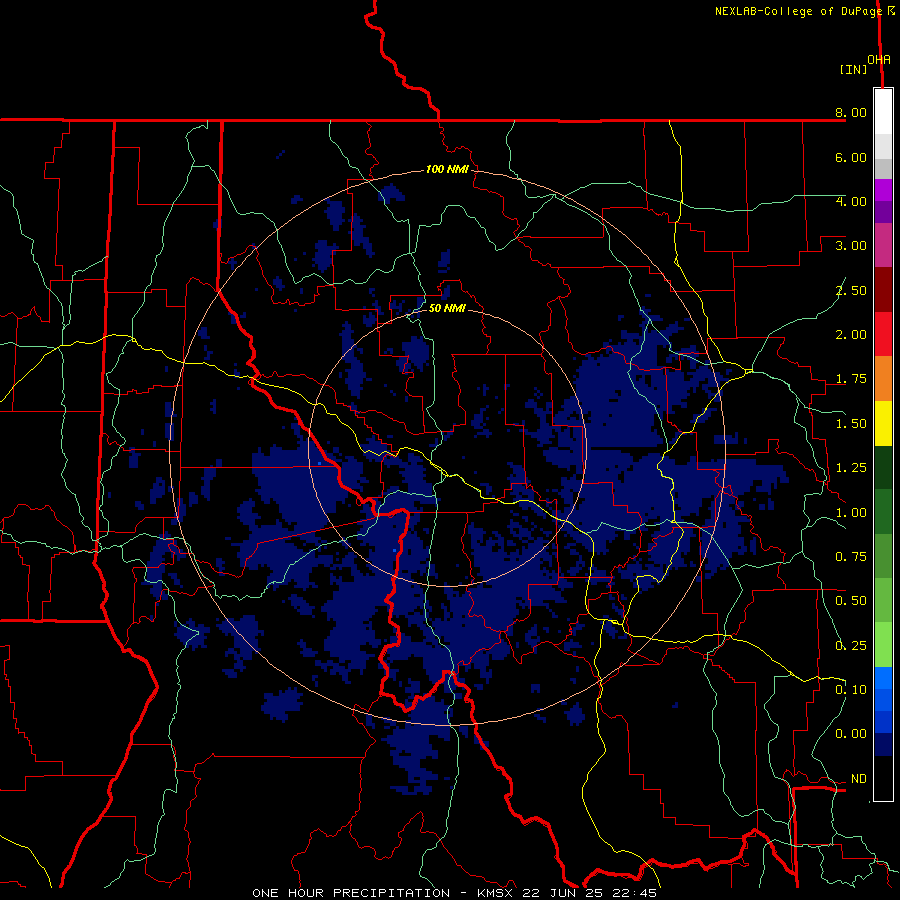The width and height of the screenshot is (900, 900).
Task: Click the 6.00 legend value
Action: pos(851,157)
